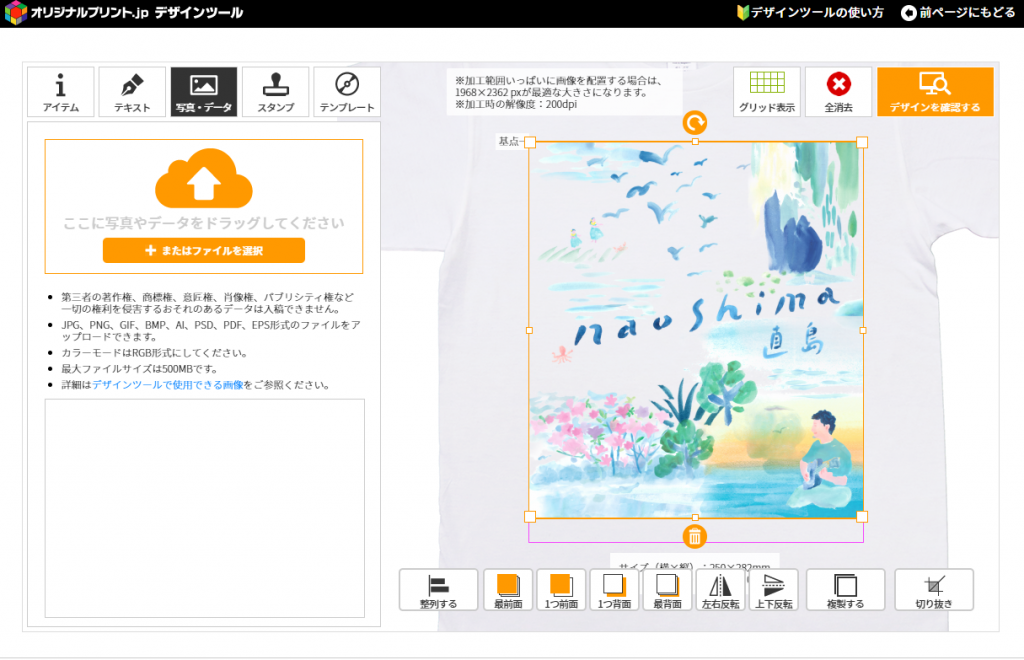Switch to the テキスト tab
The image size is (1024, 660).
[132, 91]
